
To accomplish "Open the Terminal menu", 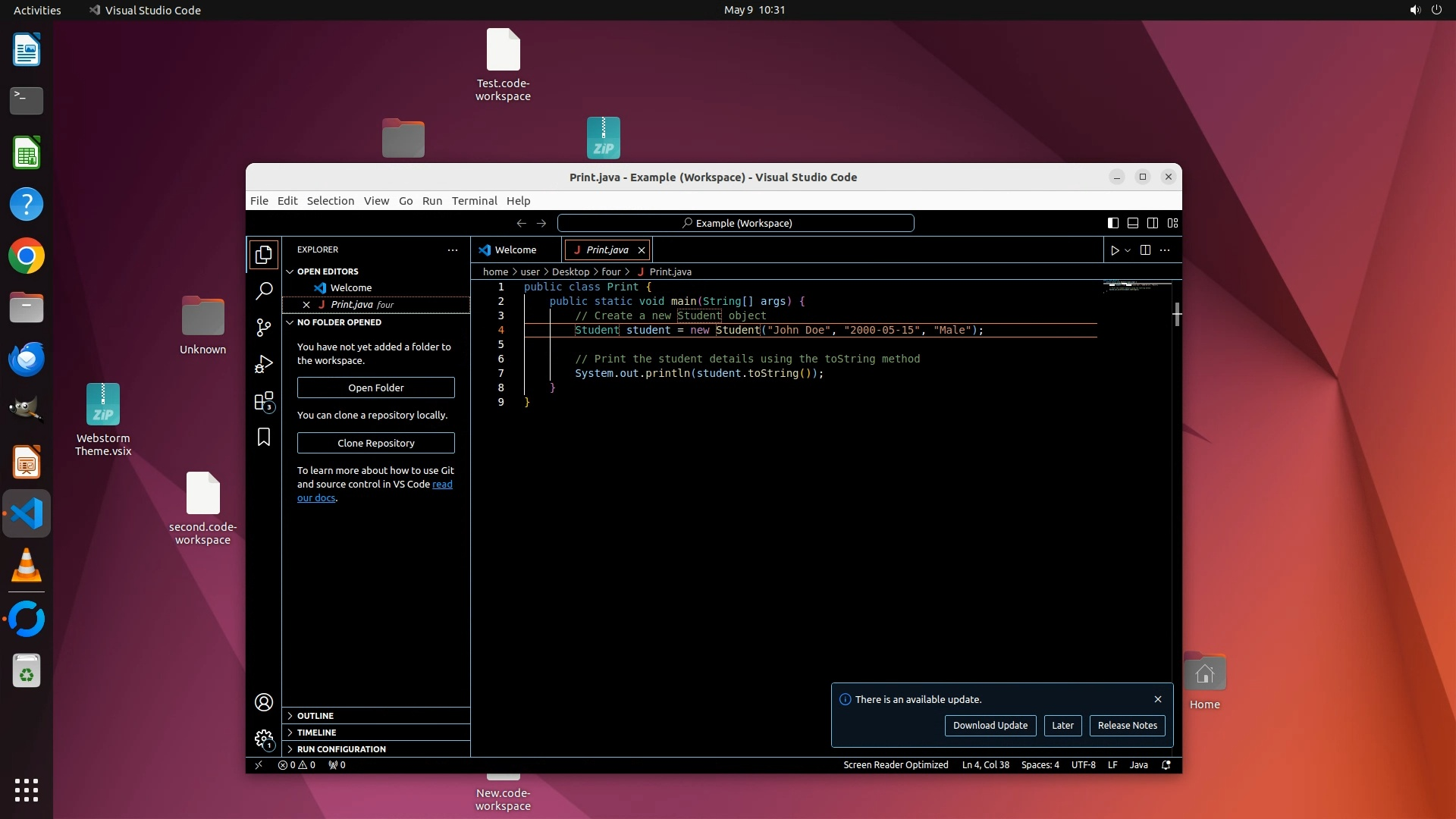I will click(x=474, y=201).
